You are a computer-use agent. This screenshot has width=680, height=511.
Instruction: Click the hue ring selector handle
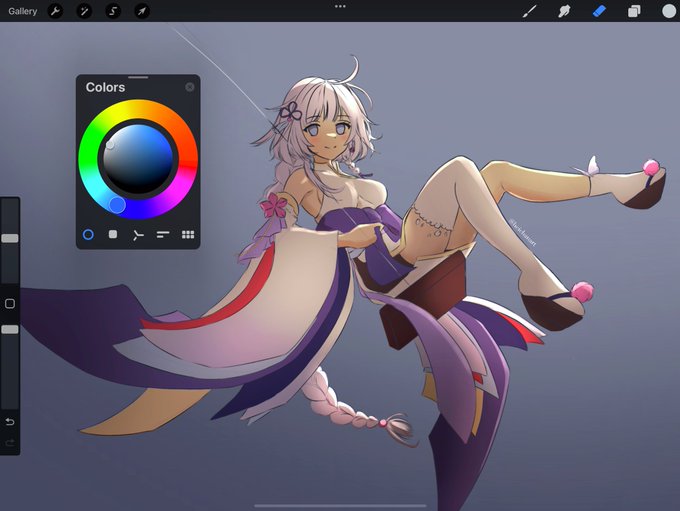click(117, 205)
